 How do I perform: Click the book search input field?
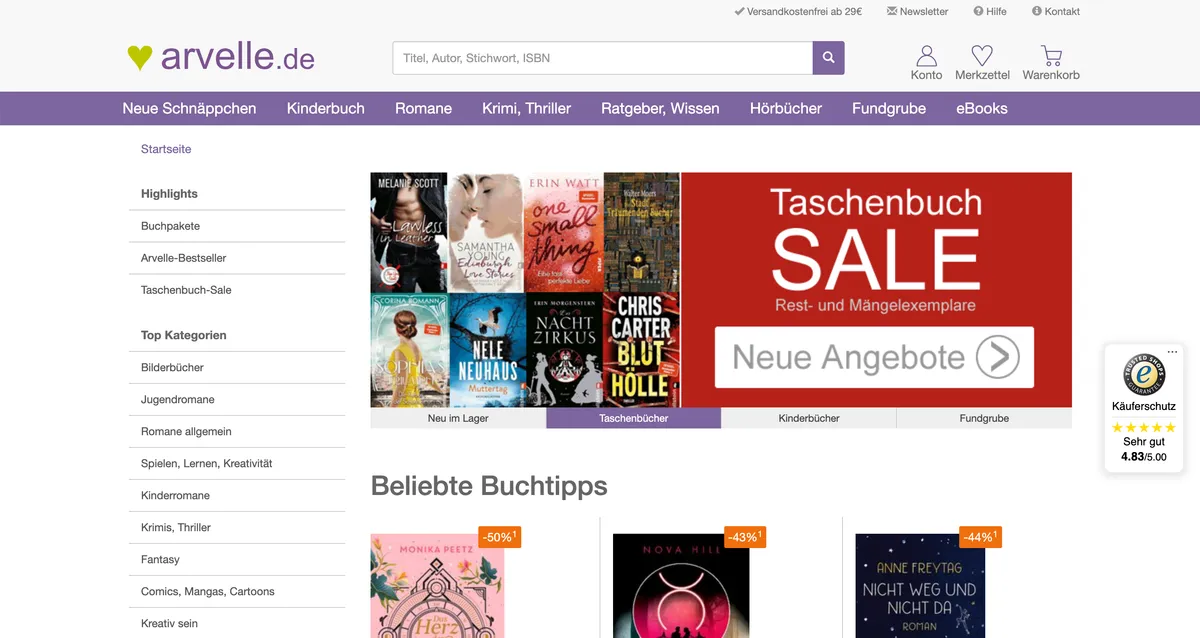pos(600,57)
